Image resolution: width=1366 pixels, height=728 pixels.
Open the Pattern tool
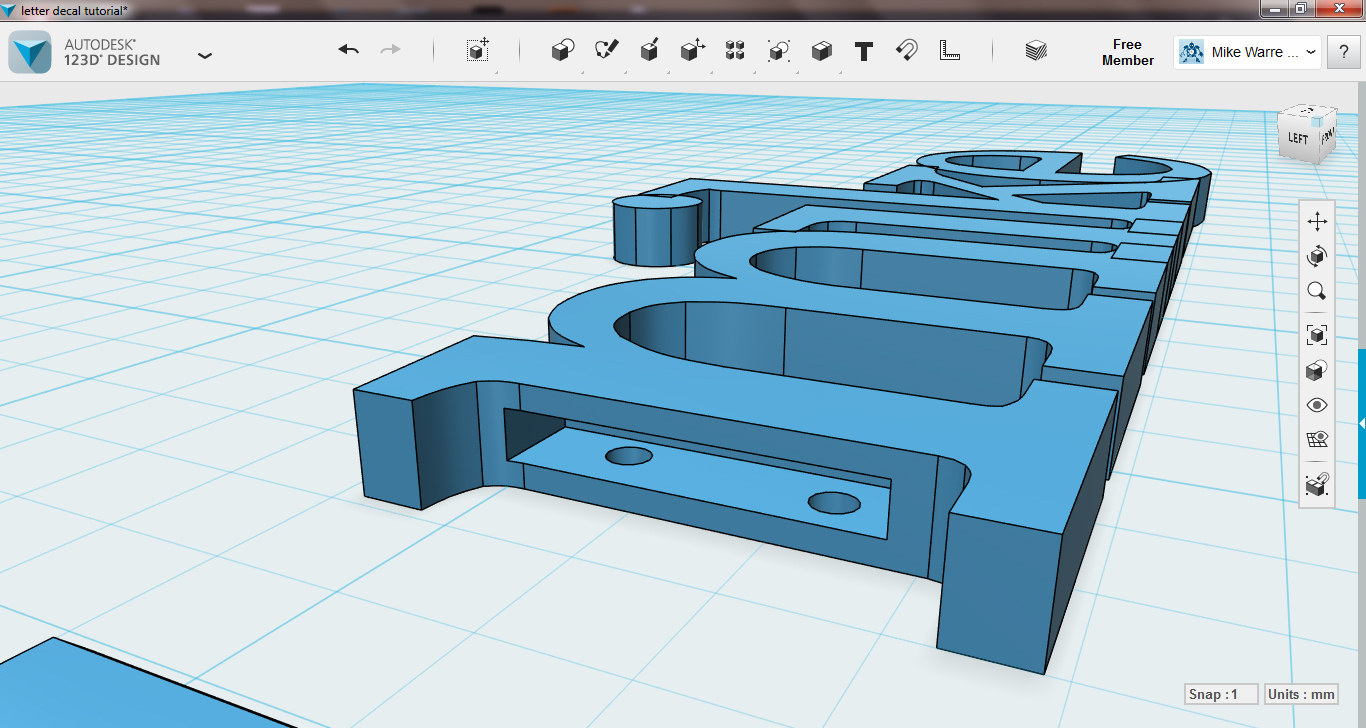pyautogui.click(x=735, y=51)
